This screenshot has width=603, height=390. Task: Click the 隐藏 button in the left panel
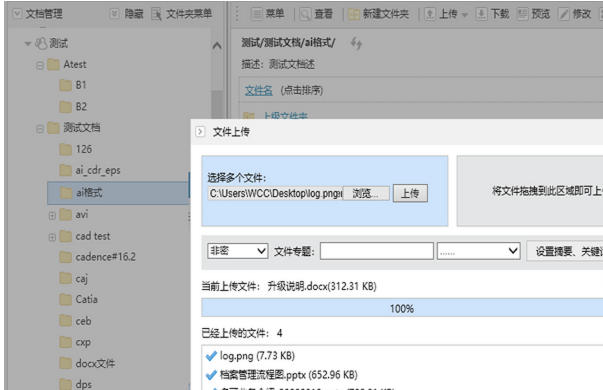(x=127, y=14)
